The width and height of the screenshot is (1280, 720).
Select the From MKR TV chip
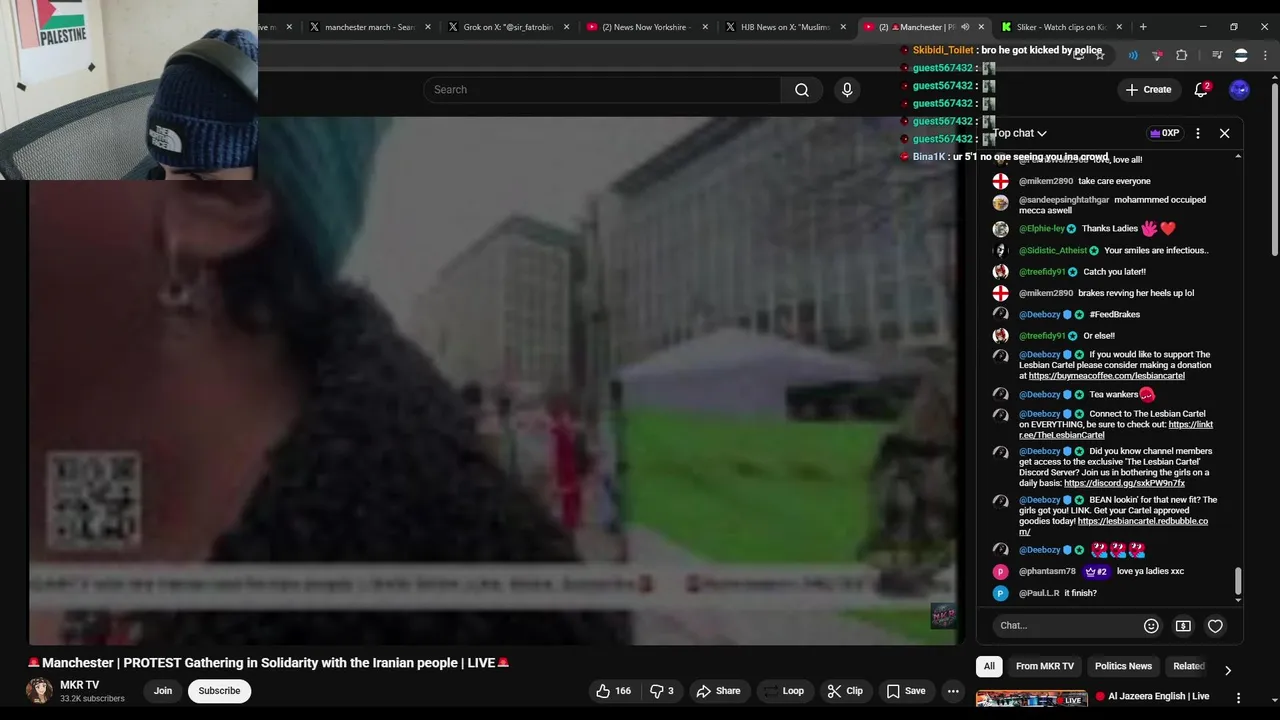tap(1044, 666)
